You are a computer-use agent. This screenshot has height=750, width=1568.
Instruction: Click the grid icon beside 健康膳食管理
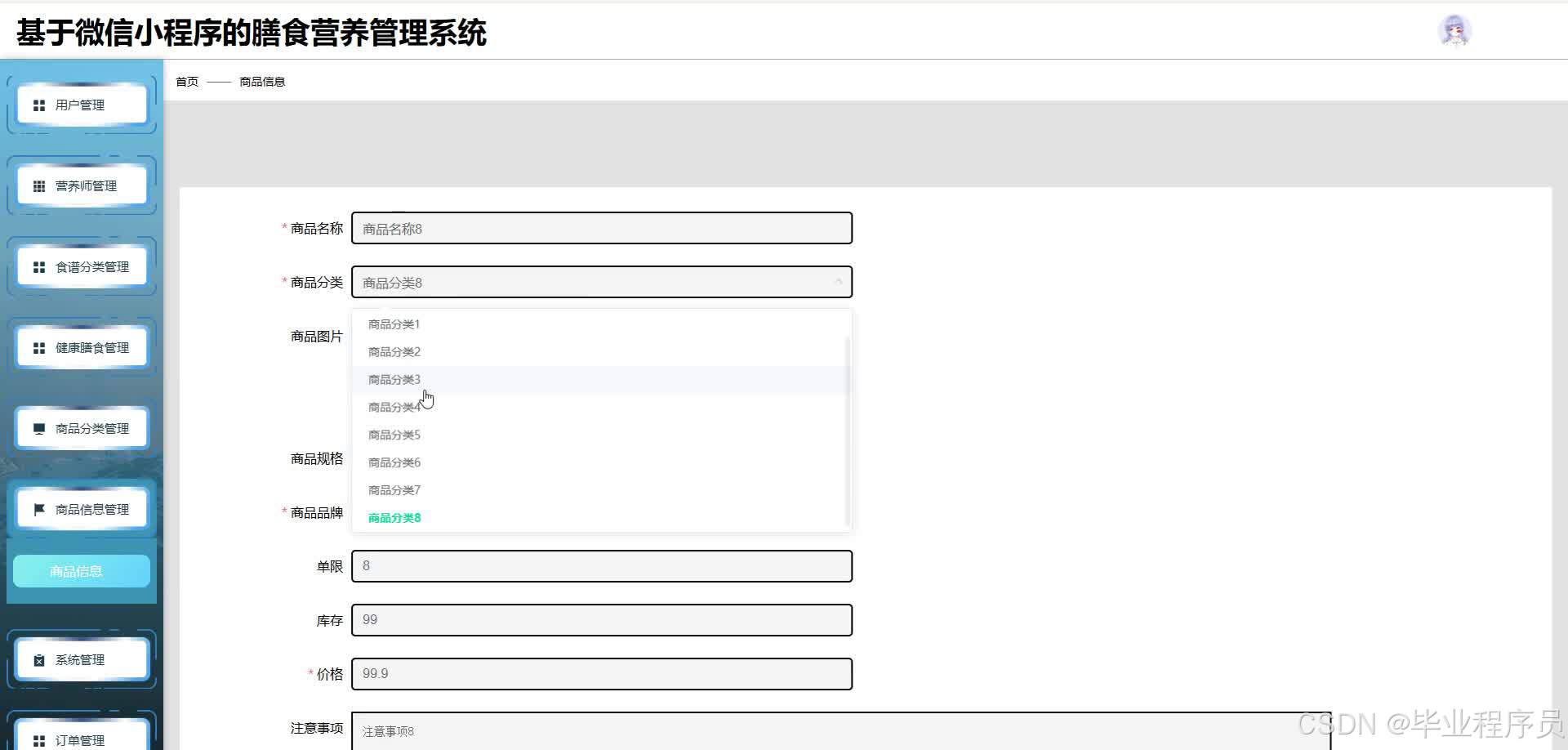click(x=38, y=348)
